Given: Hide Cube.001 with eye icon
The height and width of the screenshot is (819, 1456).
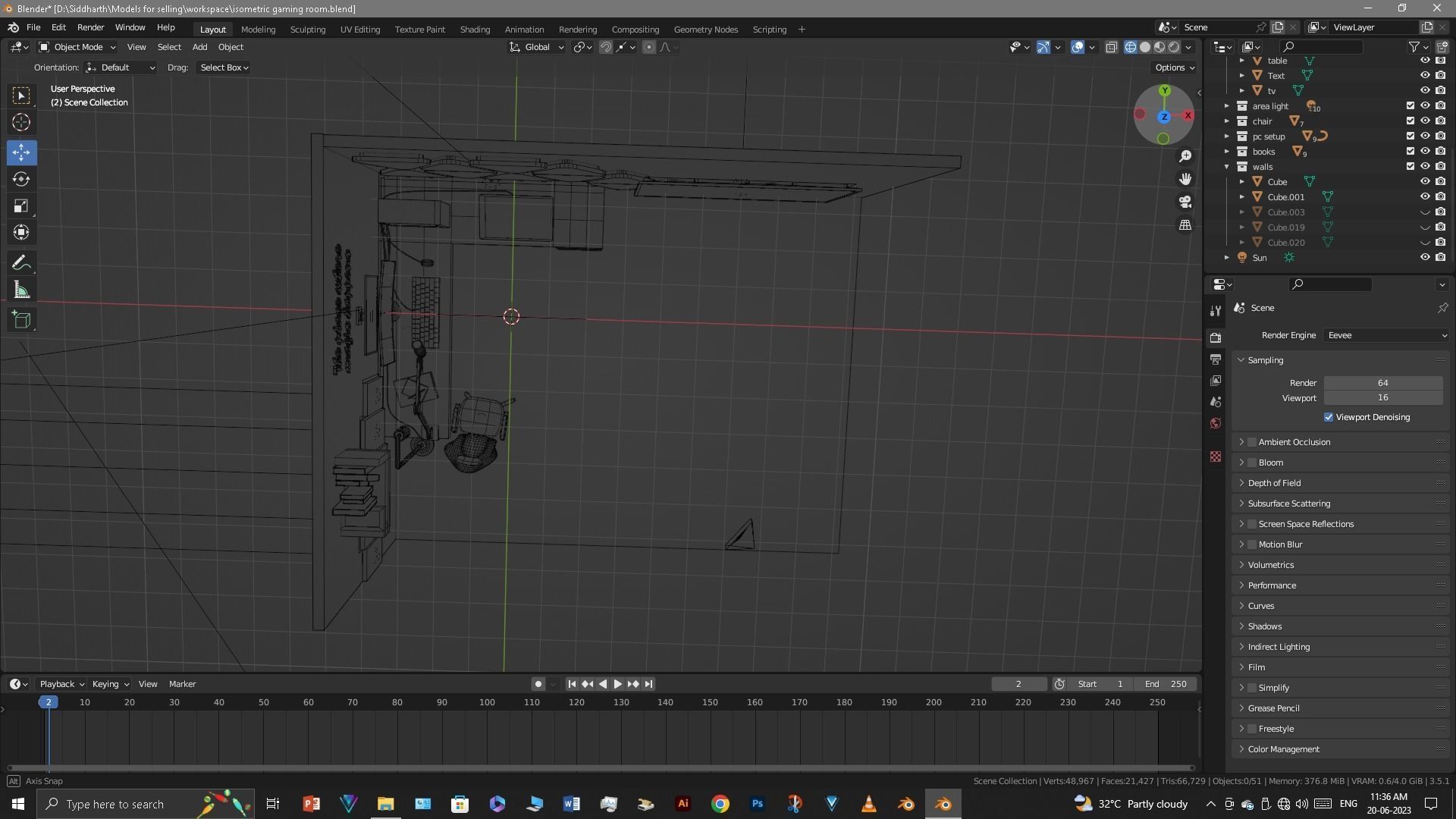Looking at the screenshot, I should click(1425, 196).
